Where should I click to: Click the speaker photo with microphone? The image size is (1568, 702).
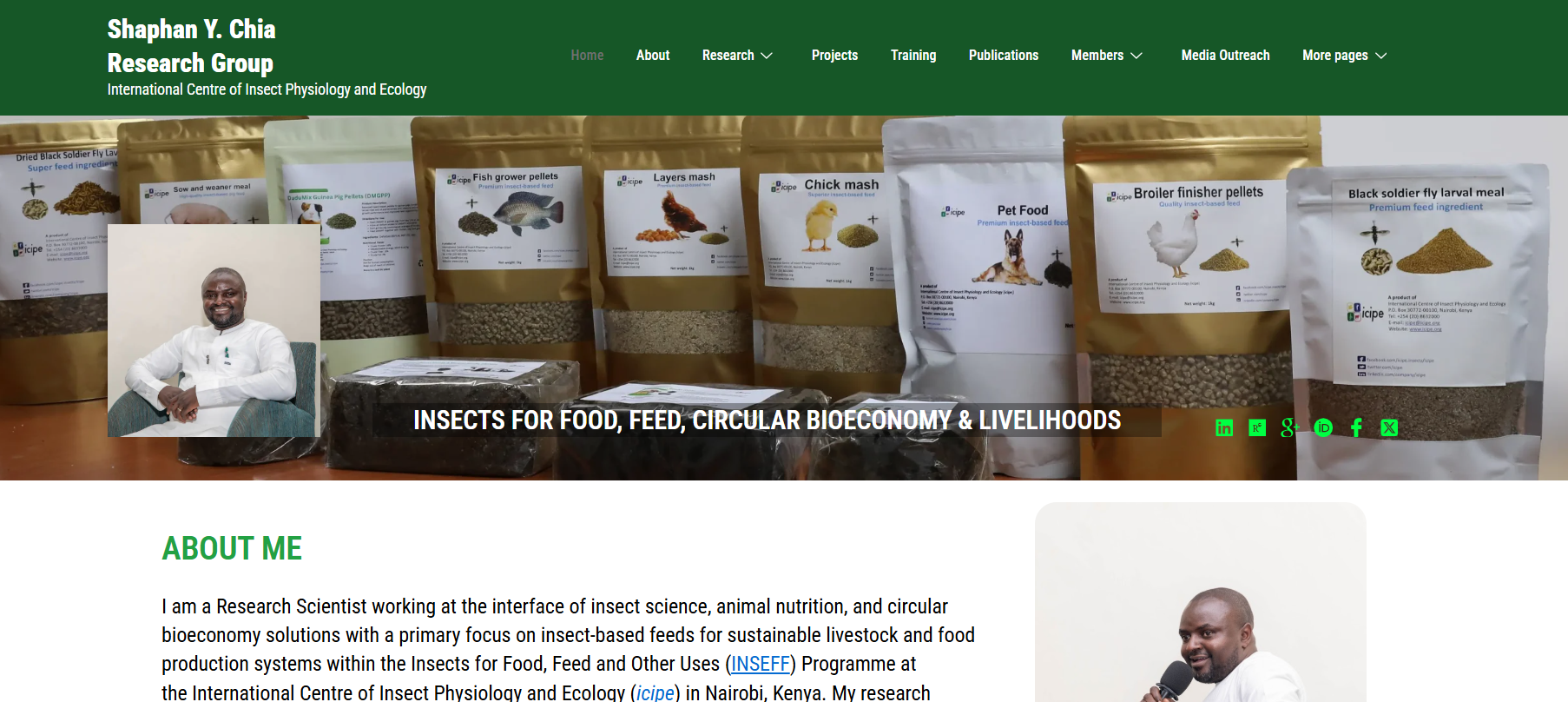[x=1200, y=602]
